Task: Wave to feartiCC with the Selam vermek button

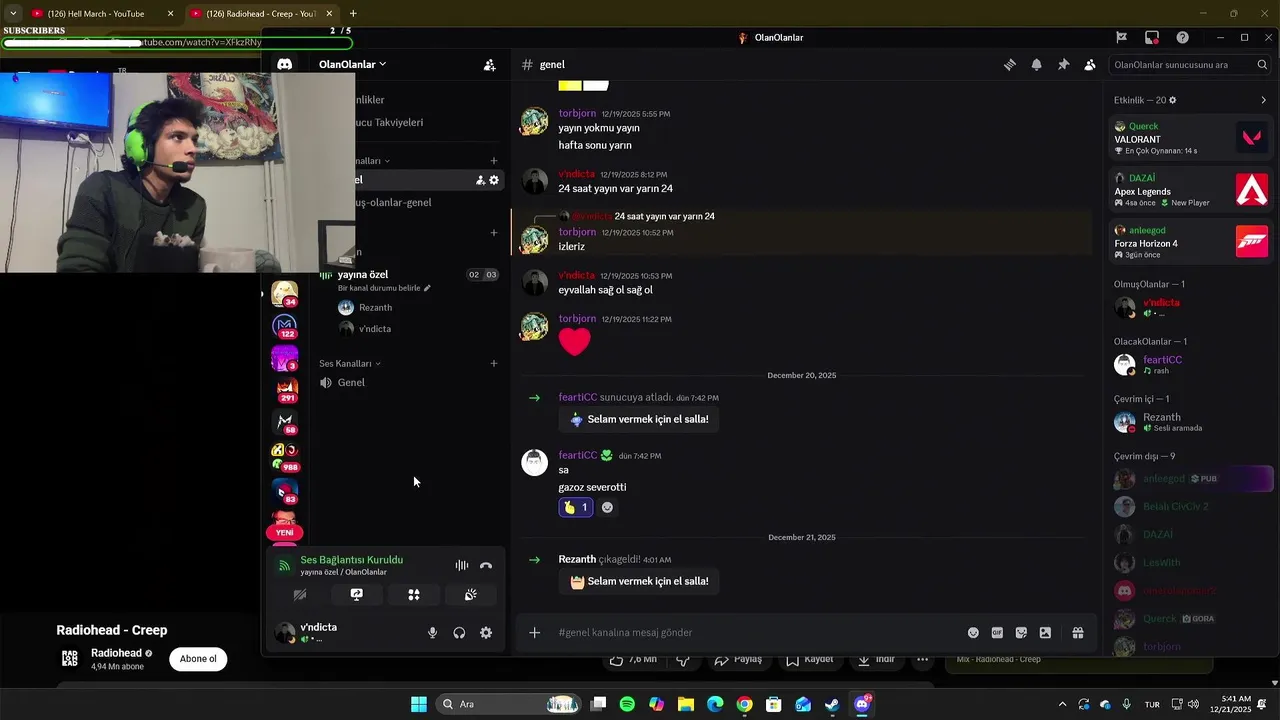Action: [639, 420]
